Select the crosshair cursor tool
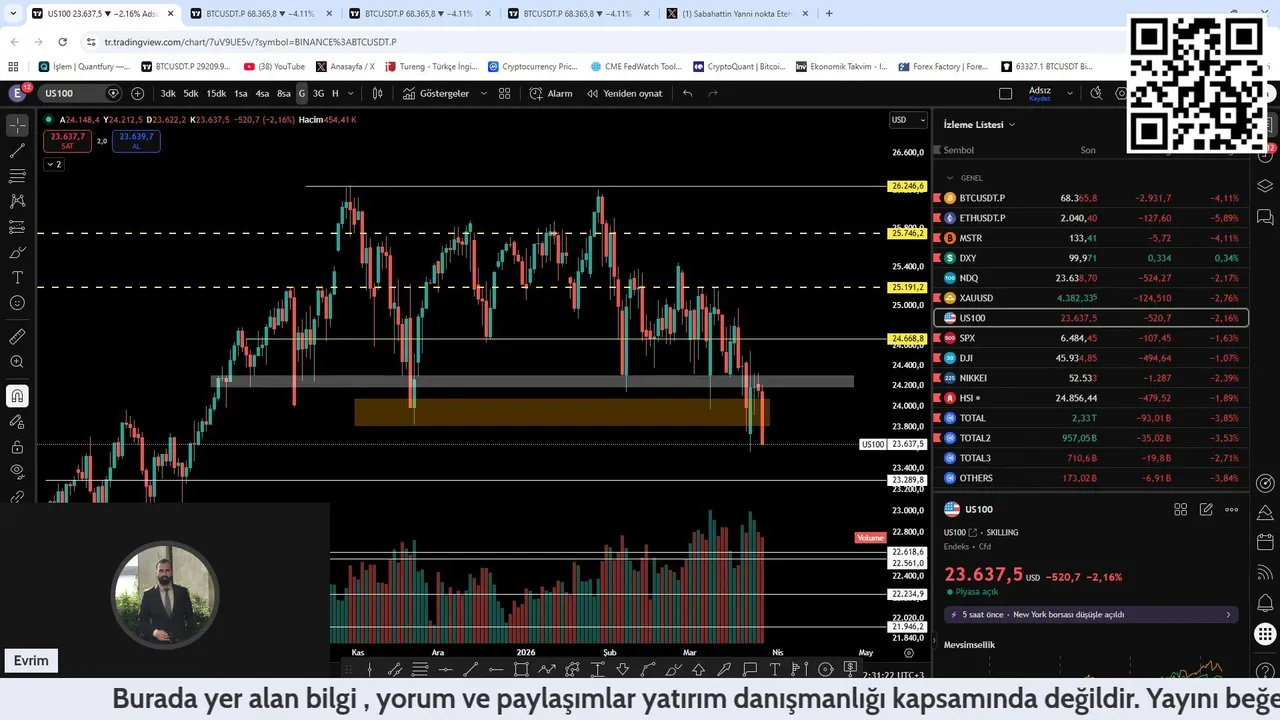The height and width of the screenshot is (720, 1280). point(17,126)
